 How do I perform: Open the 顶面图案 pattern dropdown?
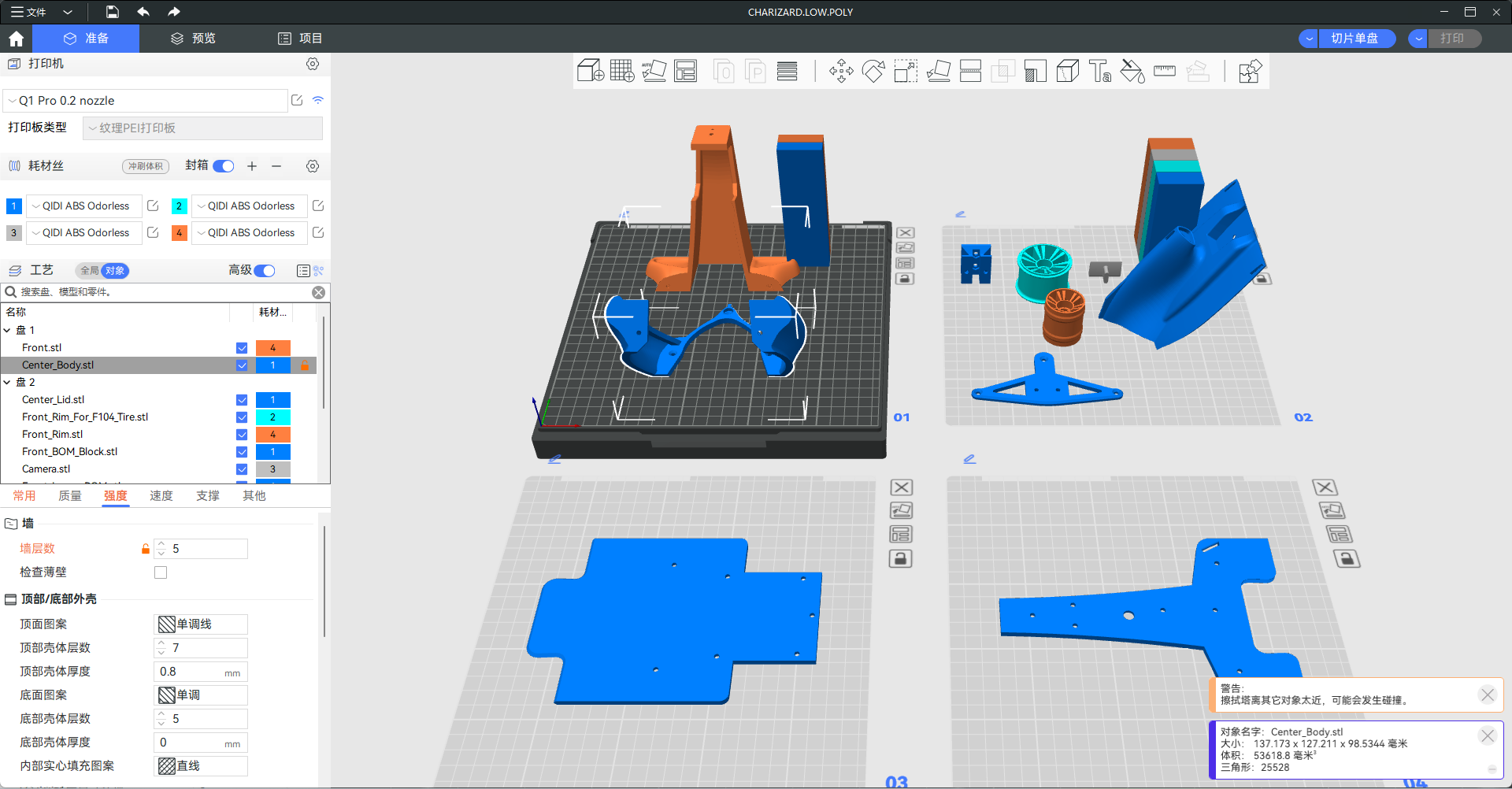tap(201, 624)
